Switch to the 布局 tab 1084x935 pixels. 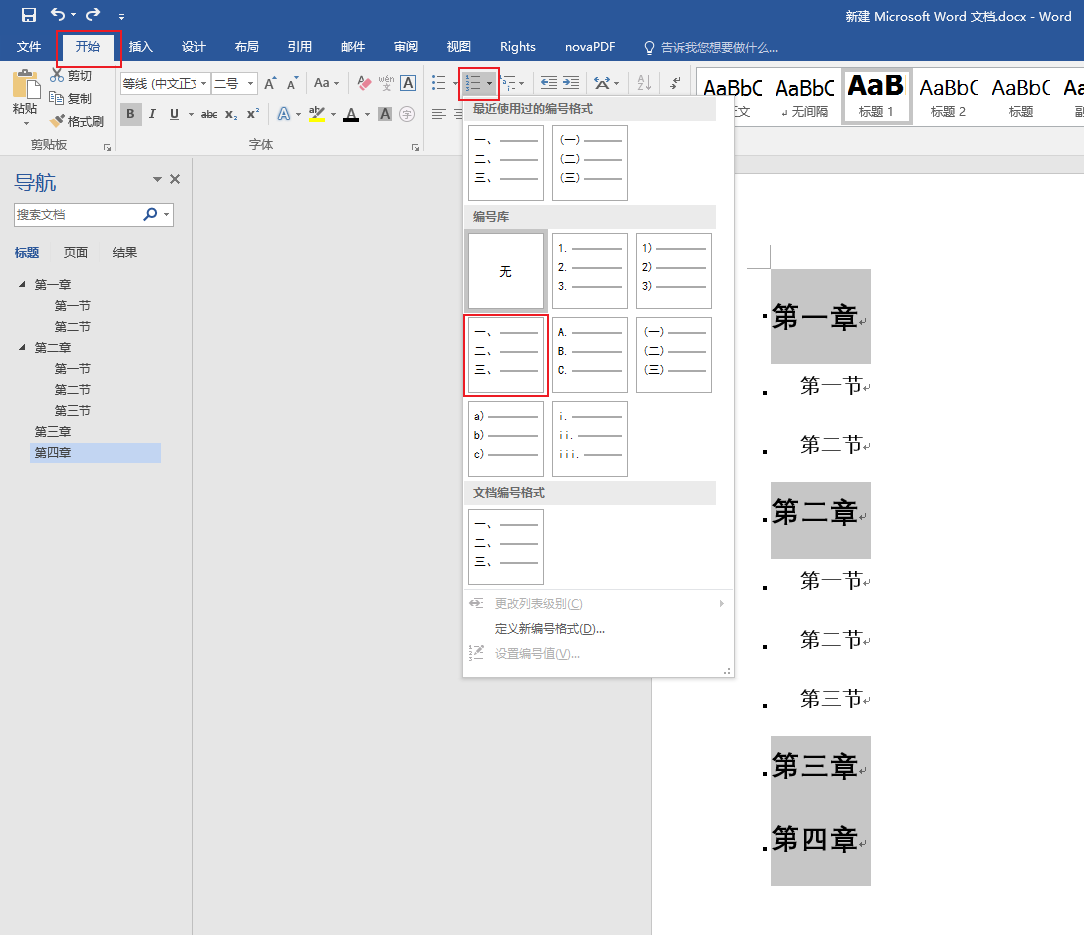(247, 47)
